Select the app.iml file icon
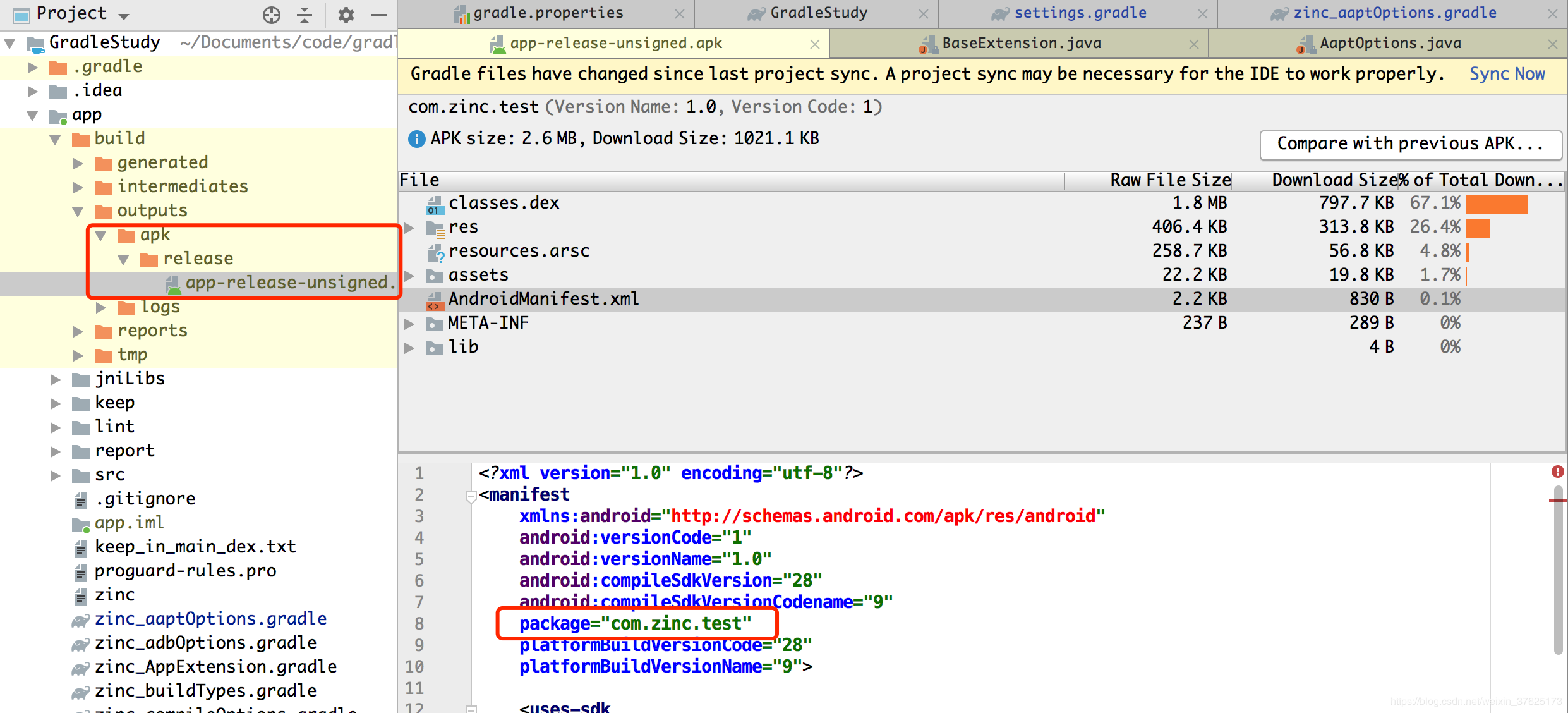This screenshot has width=1568, height=713. (81, 525)
